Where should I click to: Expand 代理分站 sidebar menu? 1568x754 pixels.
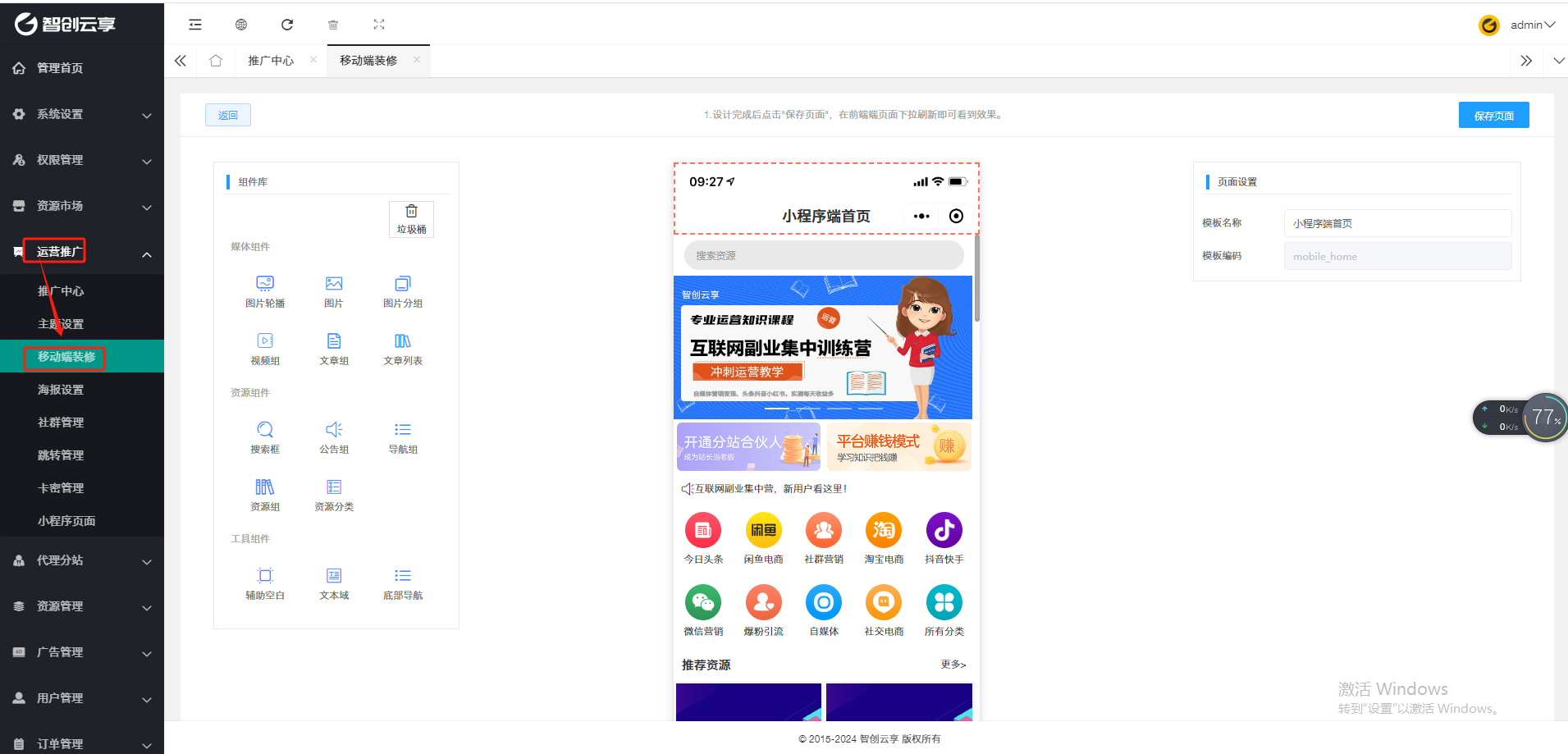coord(82,560)
